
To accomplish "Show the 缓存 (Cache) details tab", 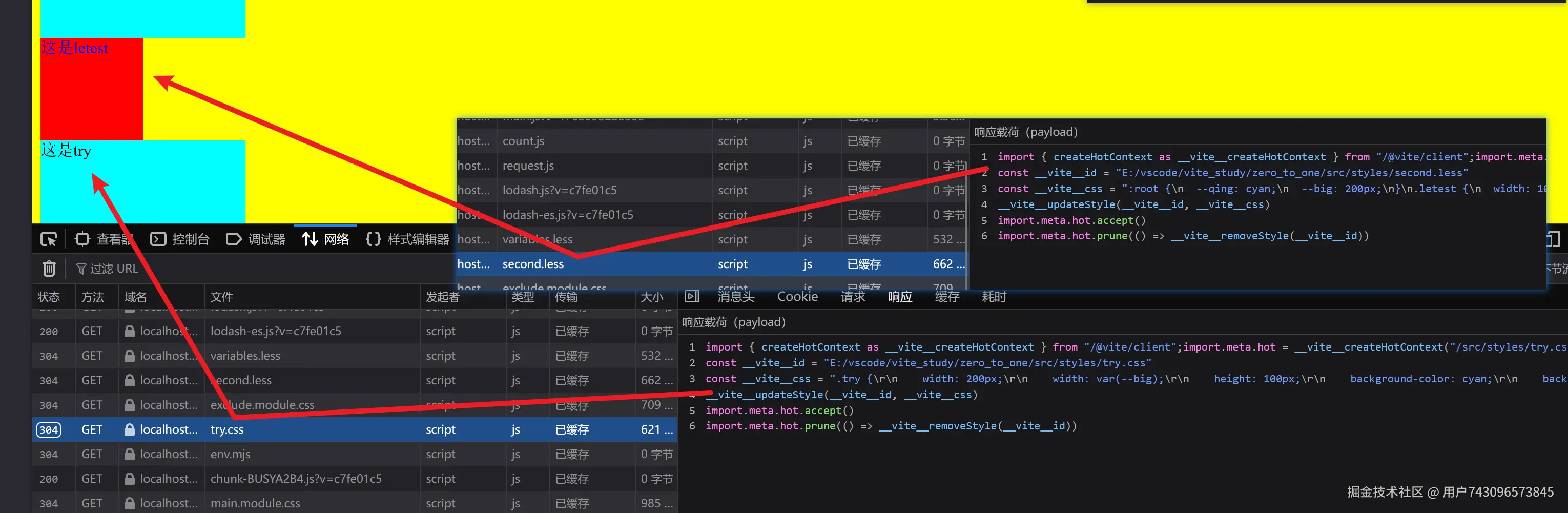I will (x=947, y=296).
